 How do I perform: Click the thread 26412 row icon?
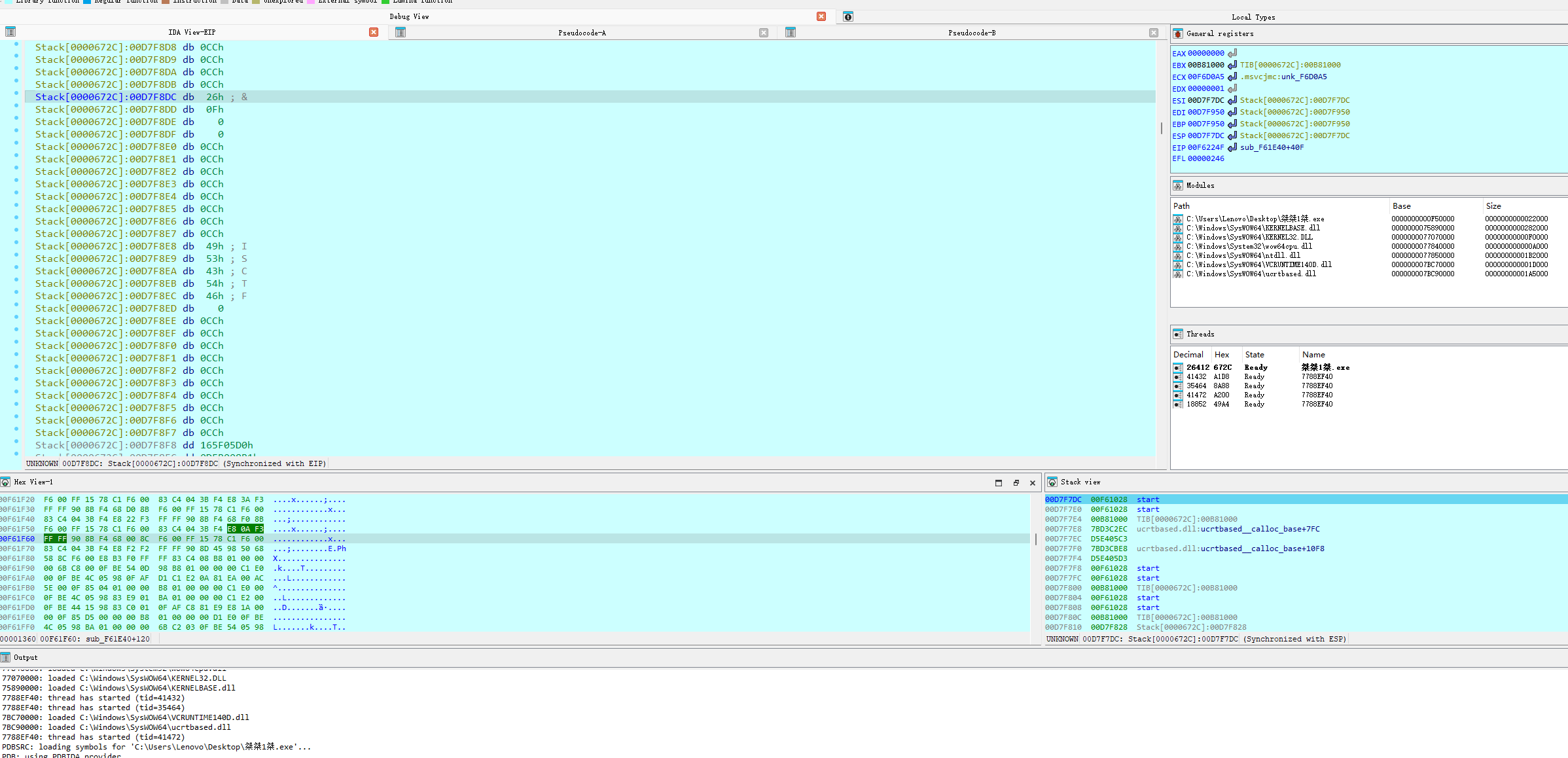pos(1179,368)
